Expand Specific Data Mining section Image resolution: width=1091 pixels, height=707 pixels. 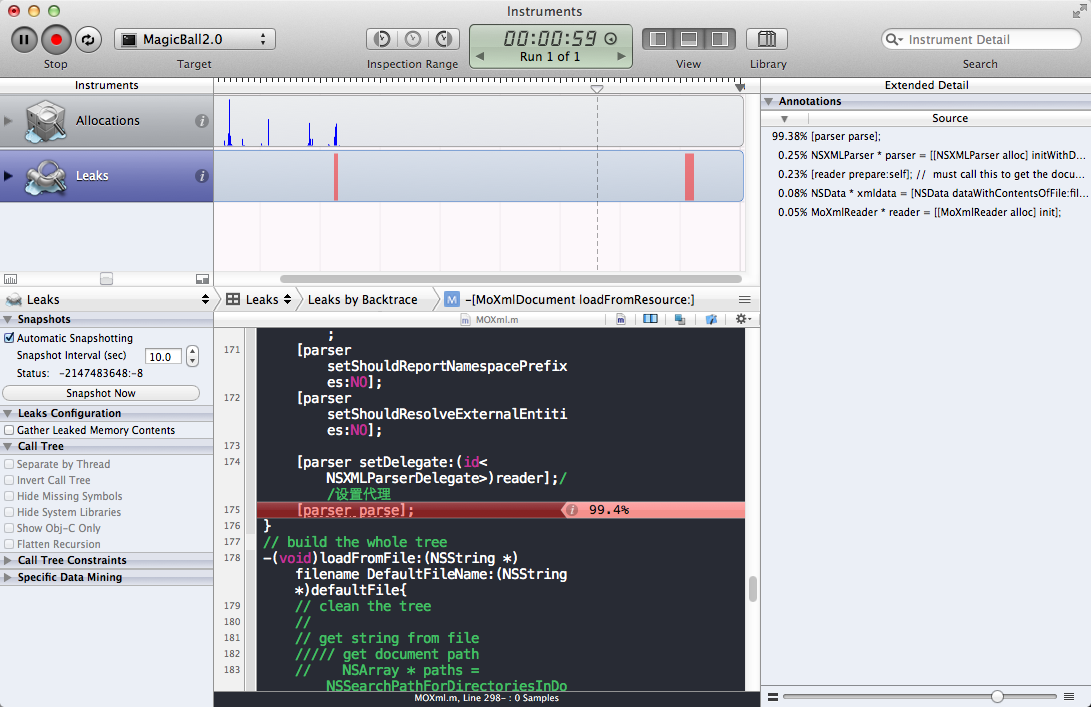click(8, 577)
